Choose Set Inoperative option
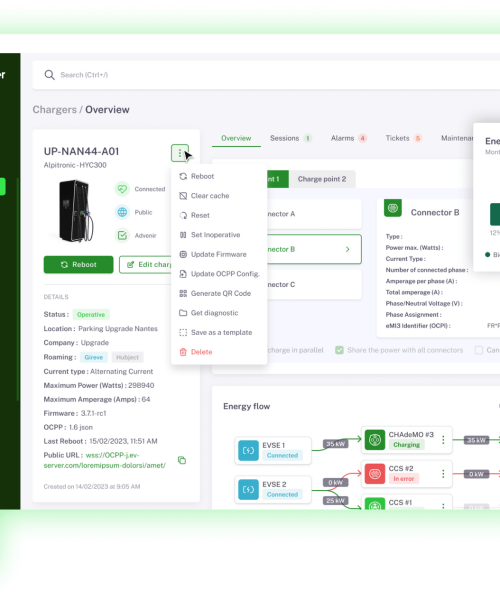 point(219,235)
